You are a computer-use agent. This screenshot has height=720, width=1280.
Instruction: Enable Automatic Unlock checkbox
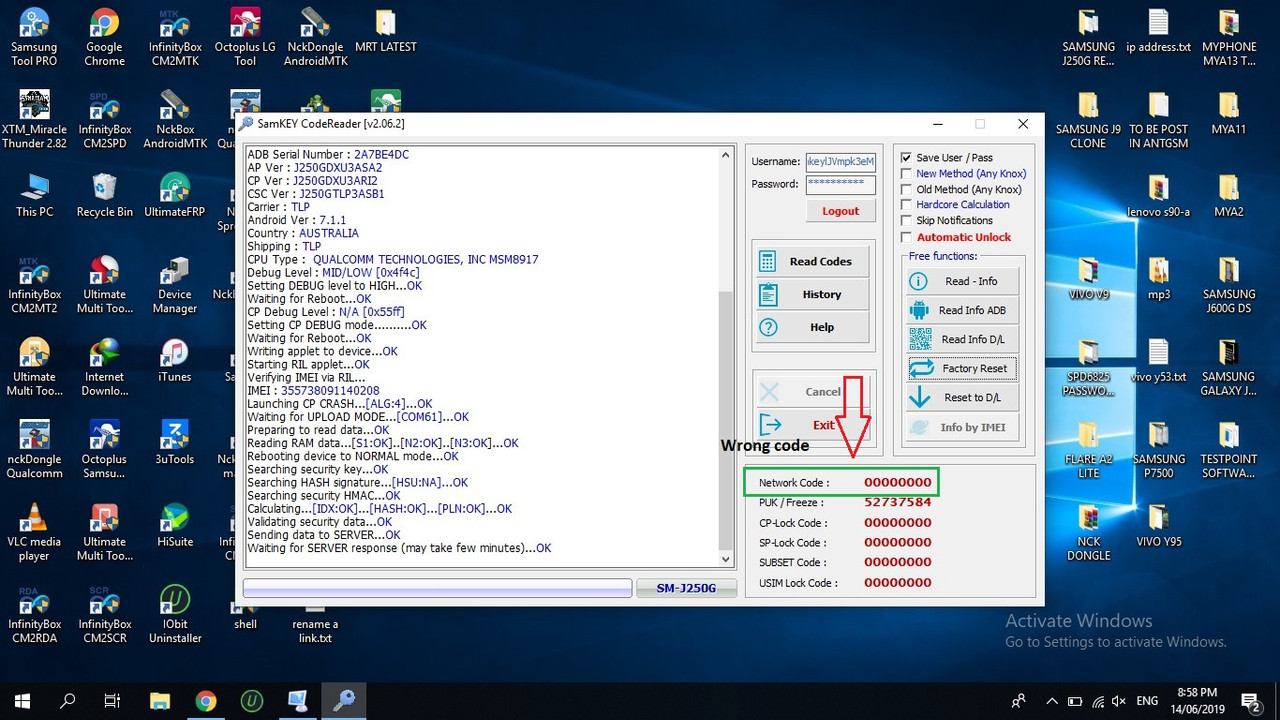(906, 237)
